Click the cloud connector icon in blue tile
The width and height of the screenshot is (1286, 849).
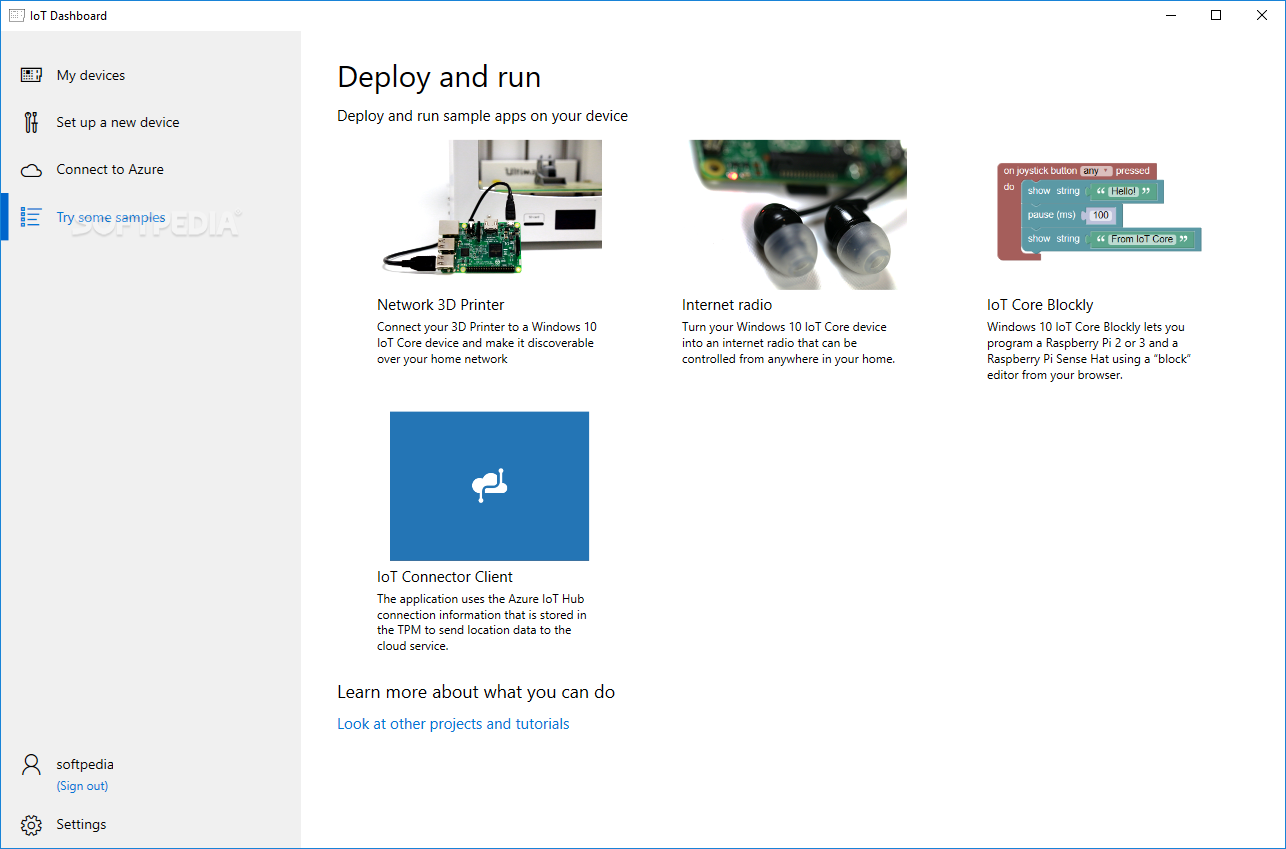pos(489,485)
